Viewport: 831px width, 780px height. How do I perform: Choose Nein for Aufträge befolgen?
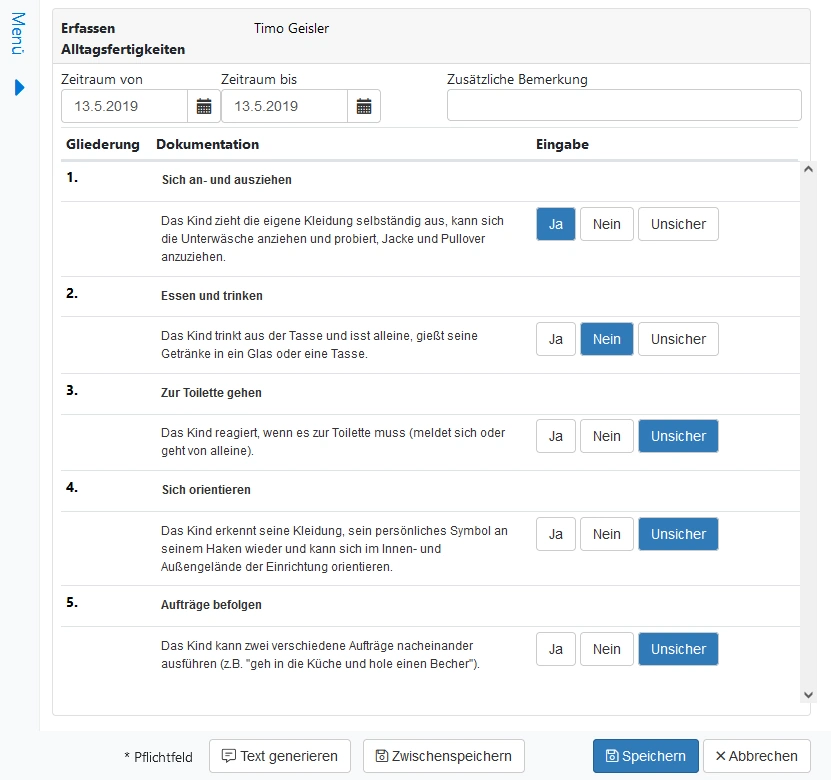click(607, 649)
